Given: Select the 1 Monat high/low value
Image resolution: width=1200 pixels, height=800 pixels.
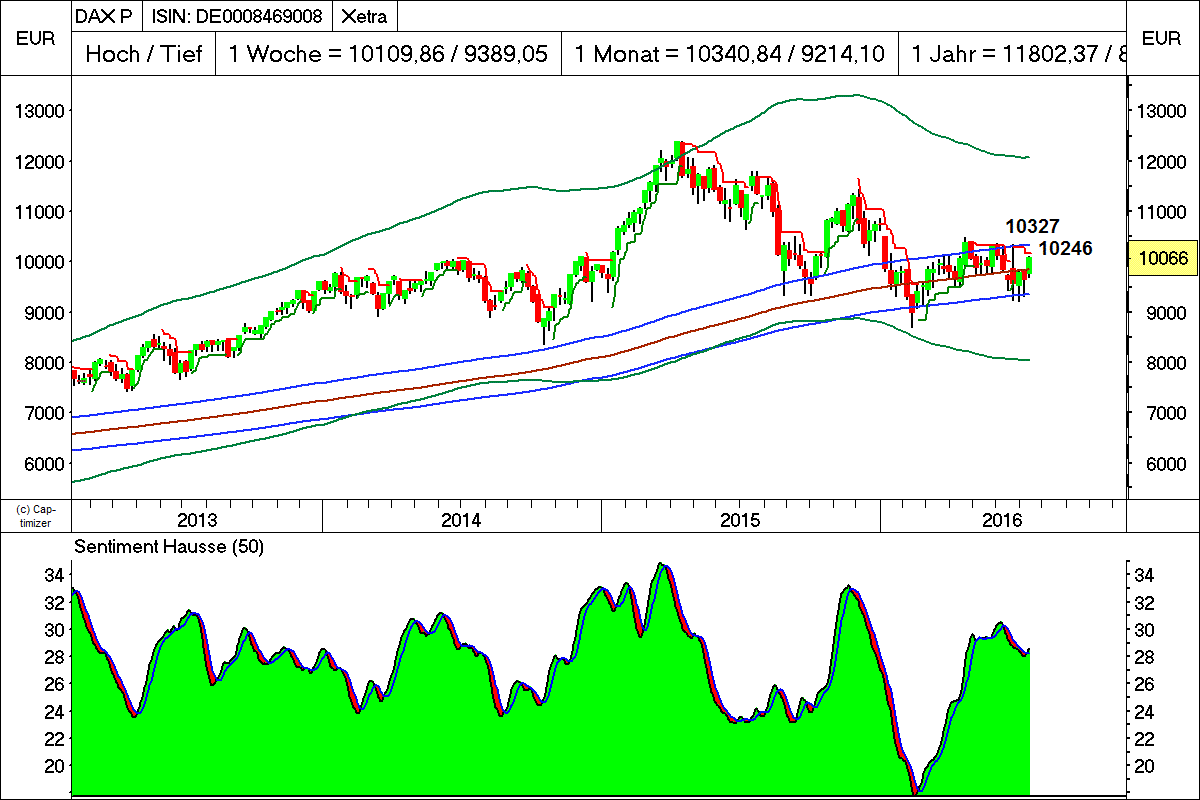Looking at the screenshot, I should (x=730, y=54).
